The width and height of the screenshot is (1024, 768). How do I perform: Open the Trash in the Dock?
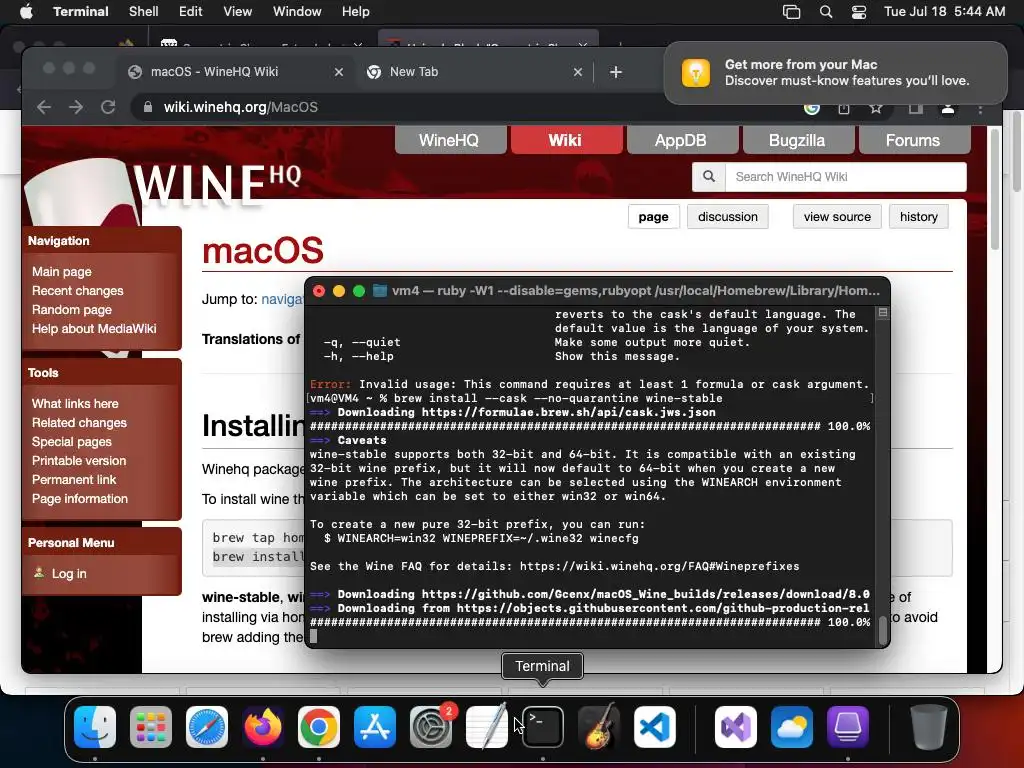tap(929, 727)
